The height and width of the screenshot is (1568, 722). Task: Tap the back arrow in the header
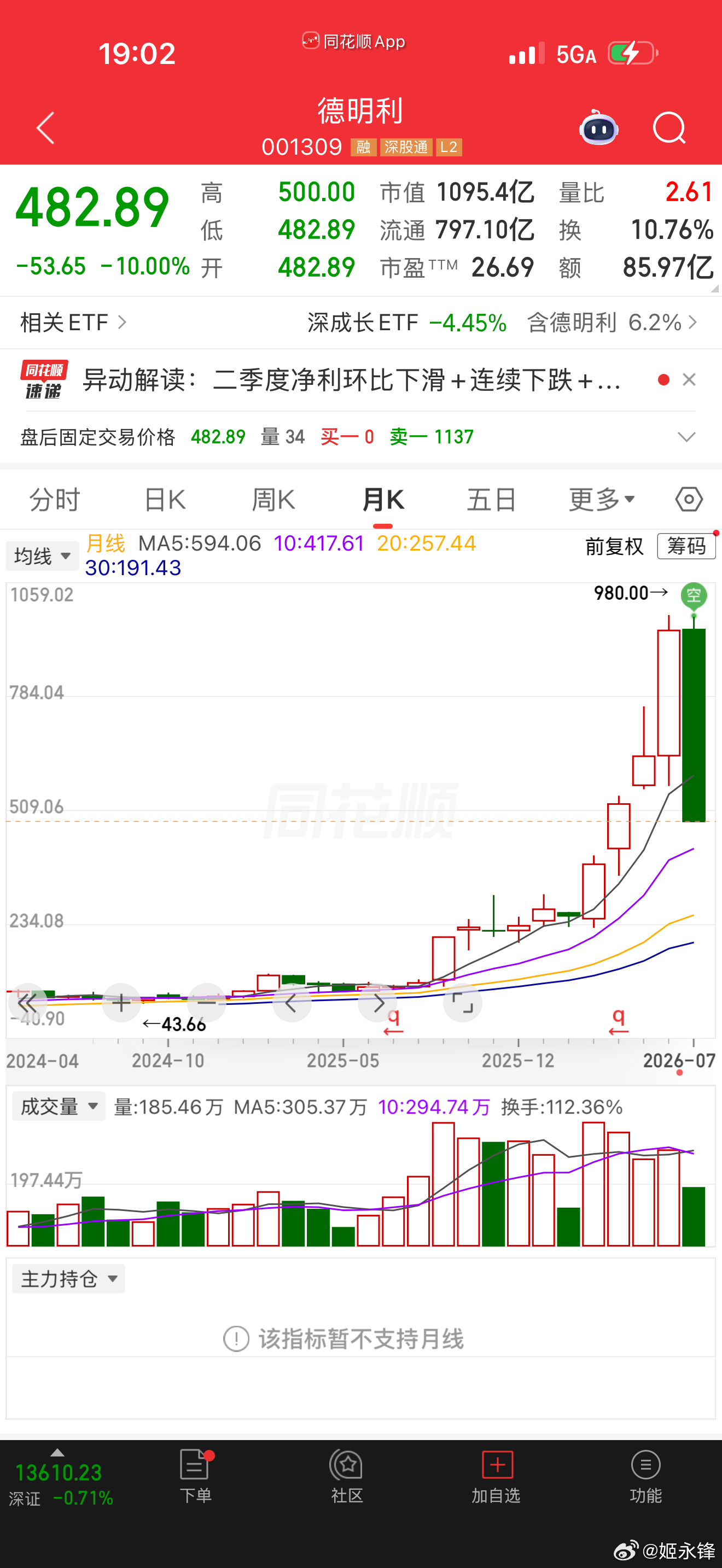pos(45,128)
